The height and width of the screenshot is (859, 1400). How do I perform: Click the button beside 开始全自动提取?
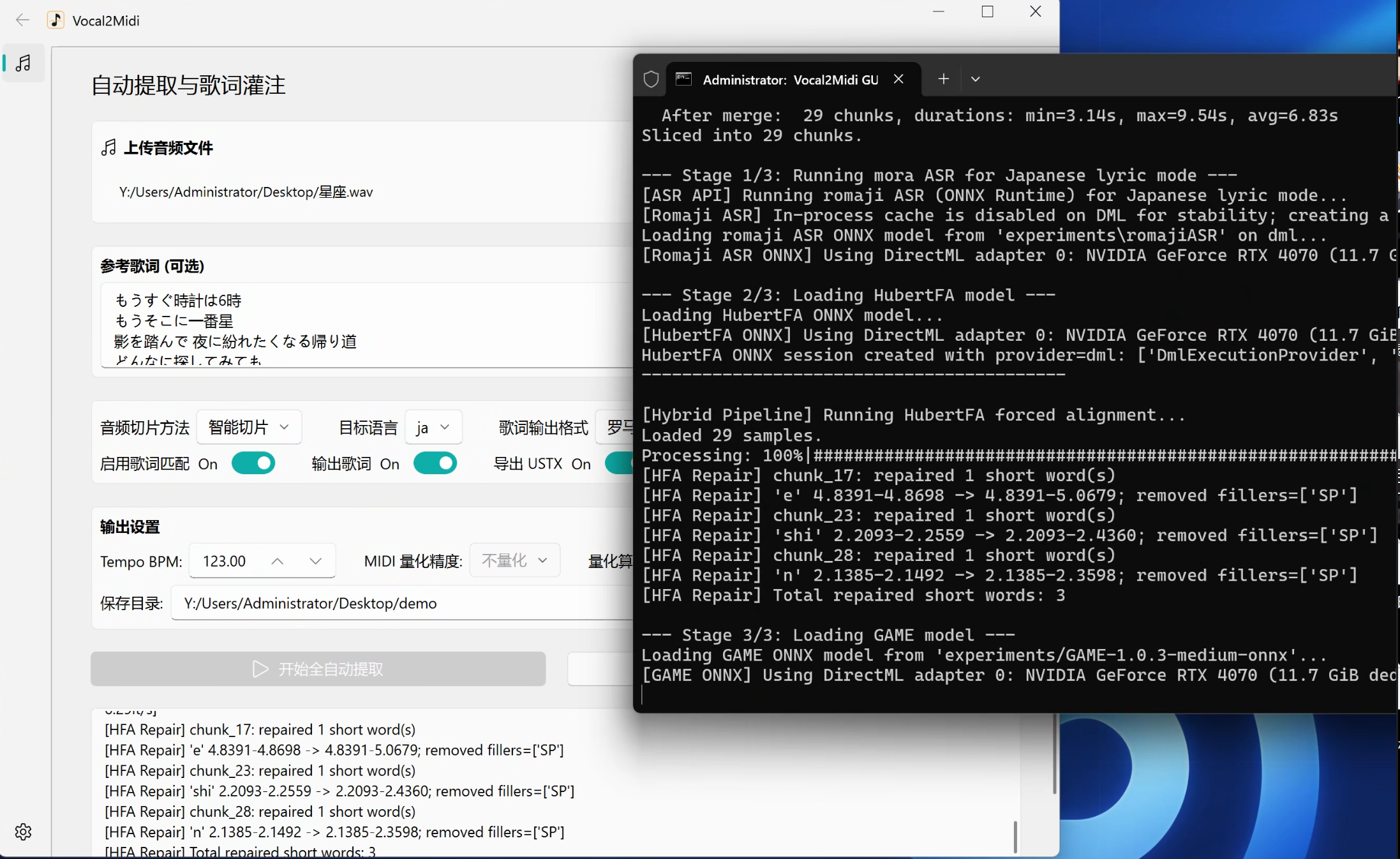coord(600,669)
